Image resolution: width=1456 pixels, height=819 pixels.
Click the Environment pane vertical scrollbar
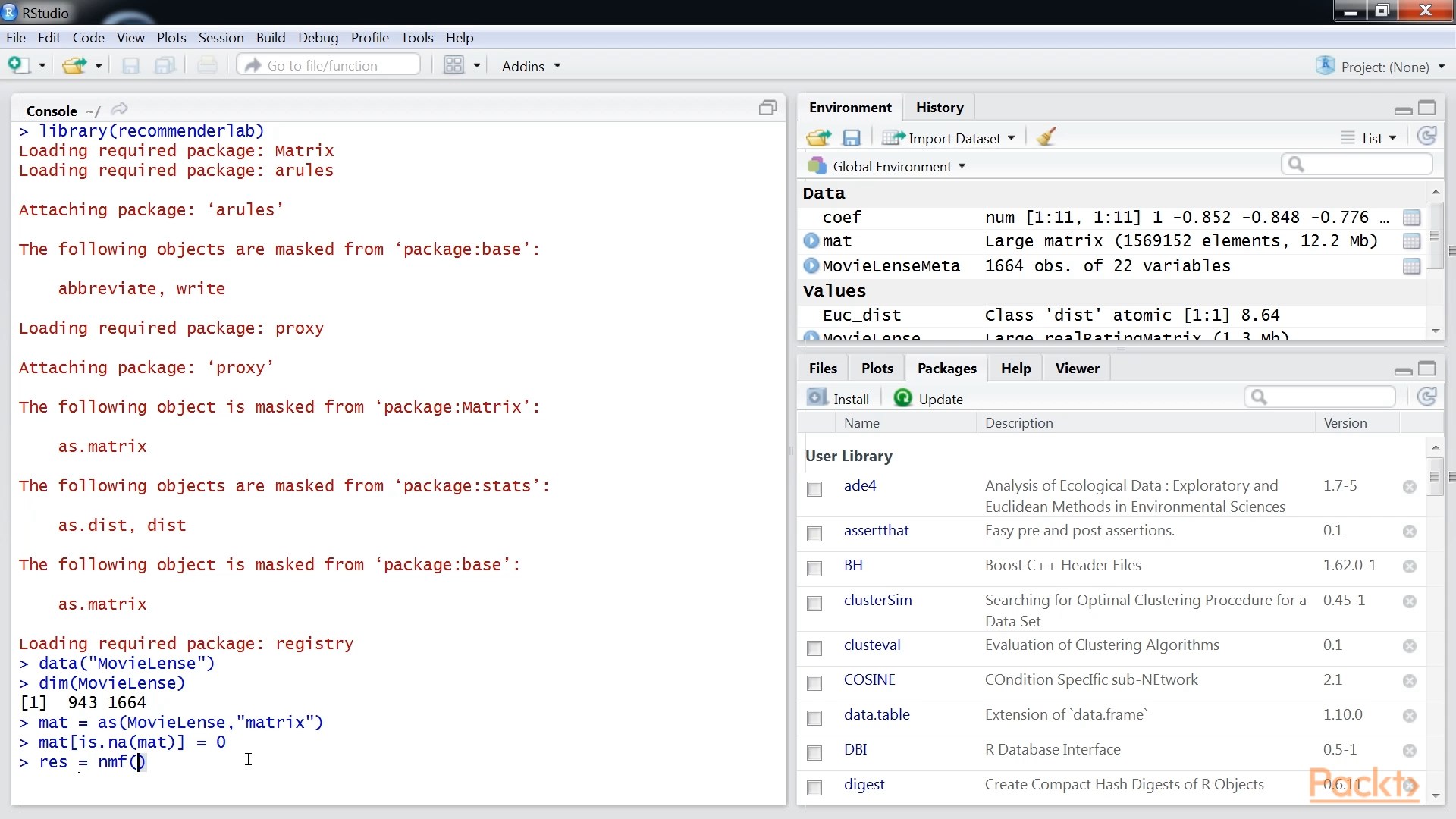tap(1435, 236)
